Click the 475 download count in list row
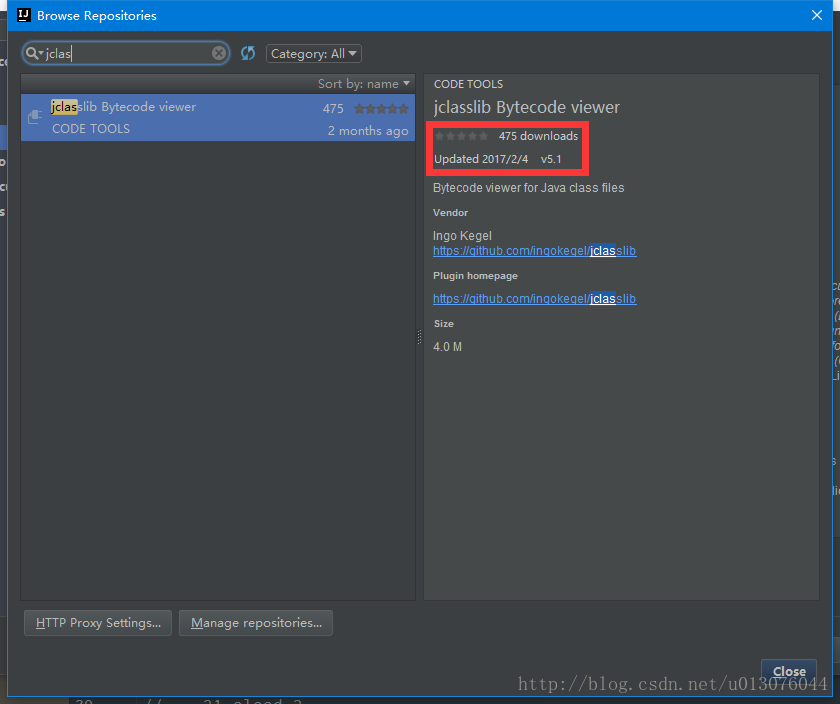This screenshot has width=840, height=704. (x=333, y=109)
